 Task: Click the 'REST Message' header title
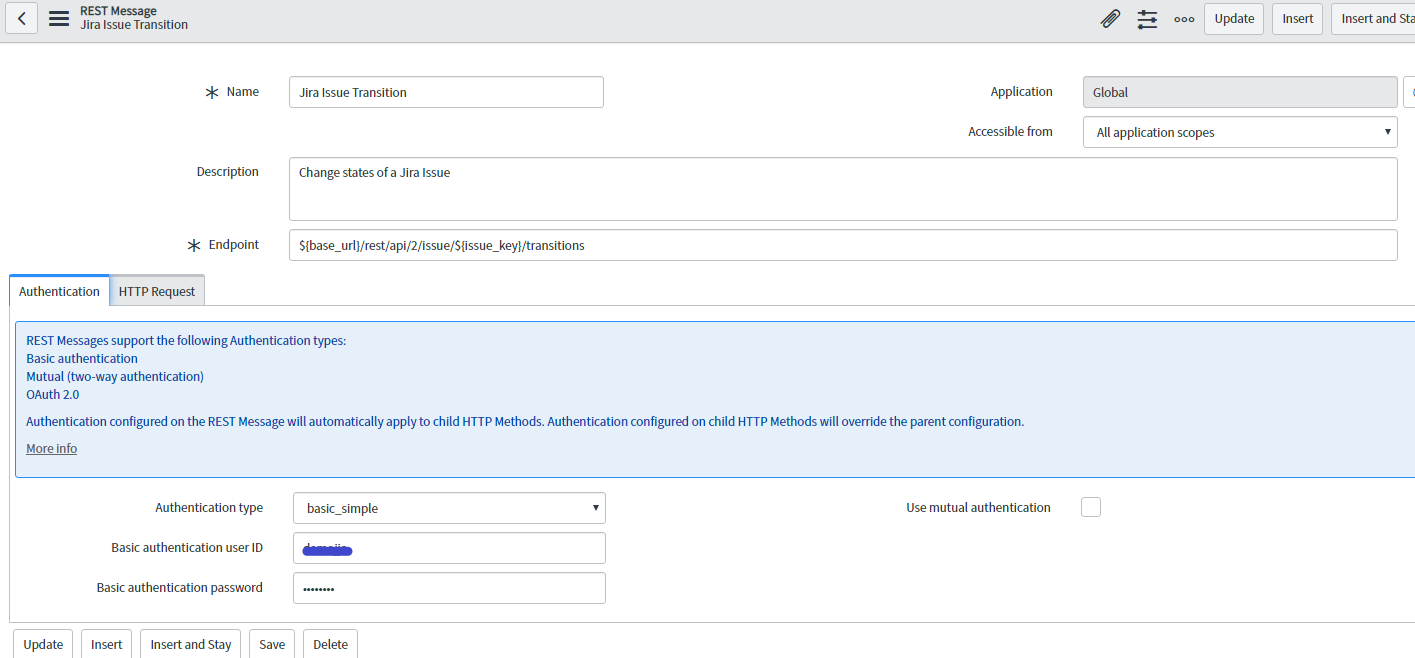click(x=118, y=11)
